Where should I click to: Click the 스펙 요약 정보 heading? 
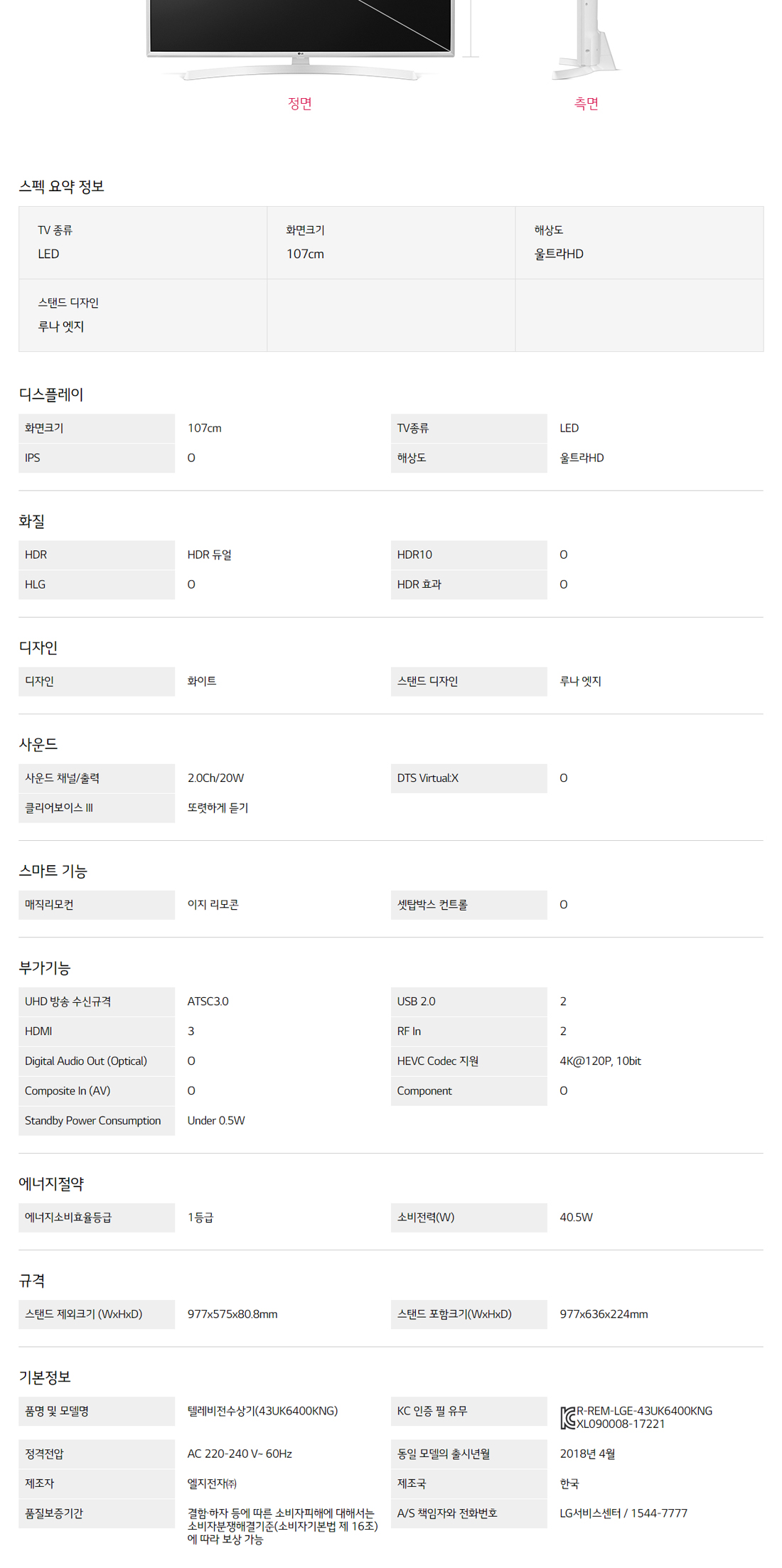point(62,186)
